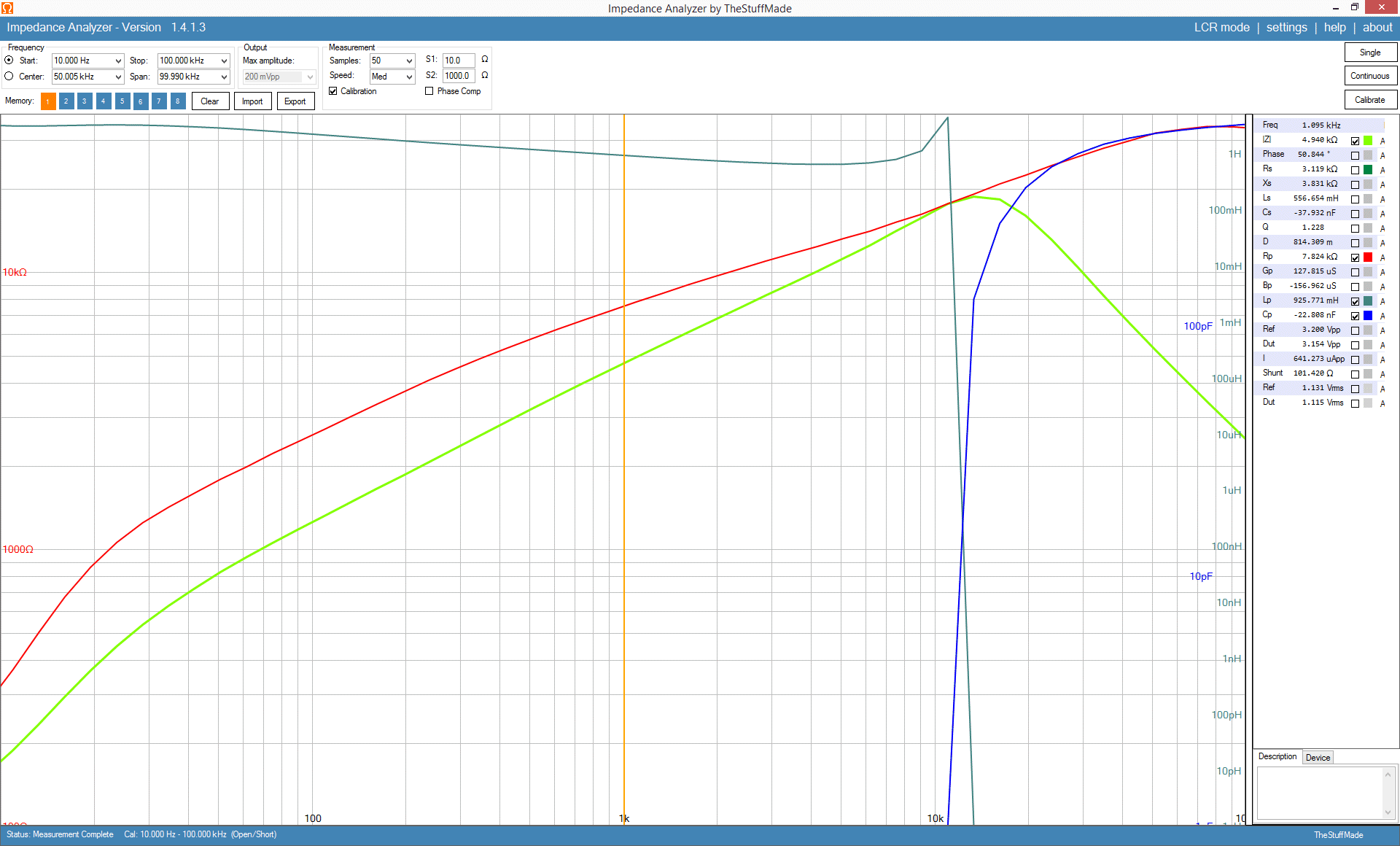Click the Export button
This screenshot has width=1400, height=846.
point(295,101)
